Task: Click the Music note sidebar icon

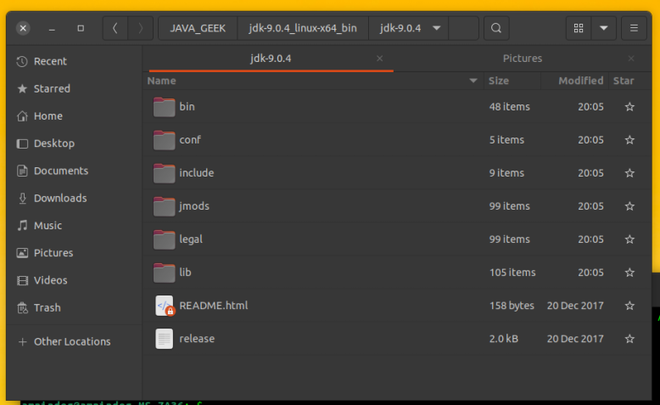Action: click(x=22, y=226)
